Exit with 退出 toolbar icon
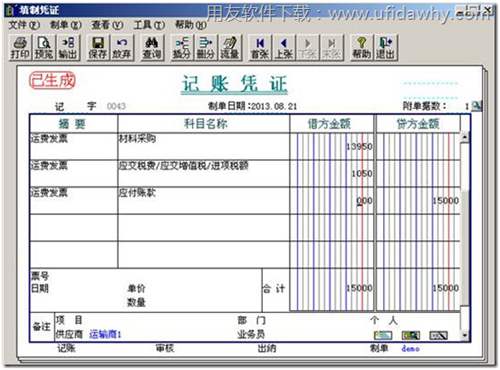This screenshot has width=500, height=370. (x=386, y=48)
